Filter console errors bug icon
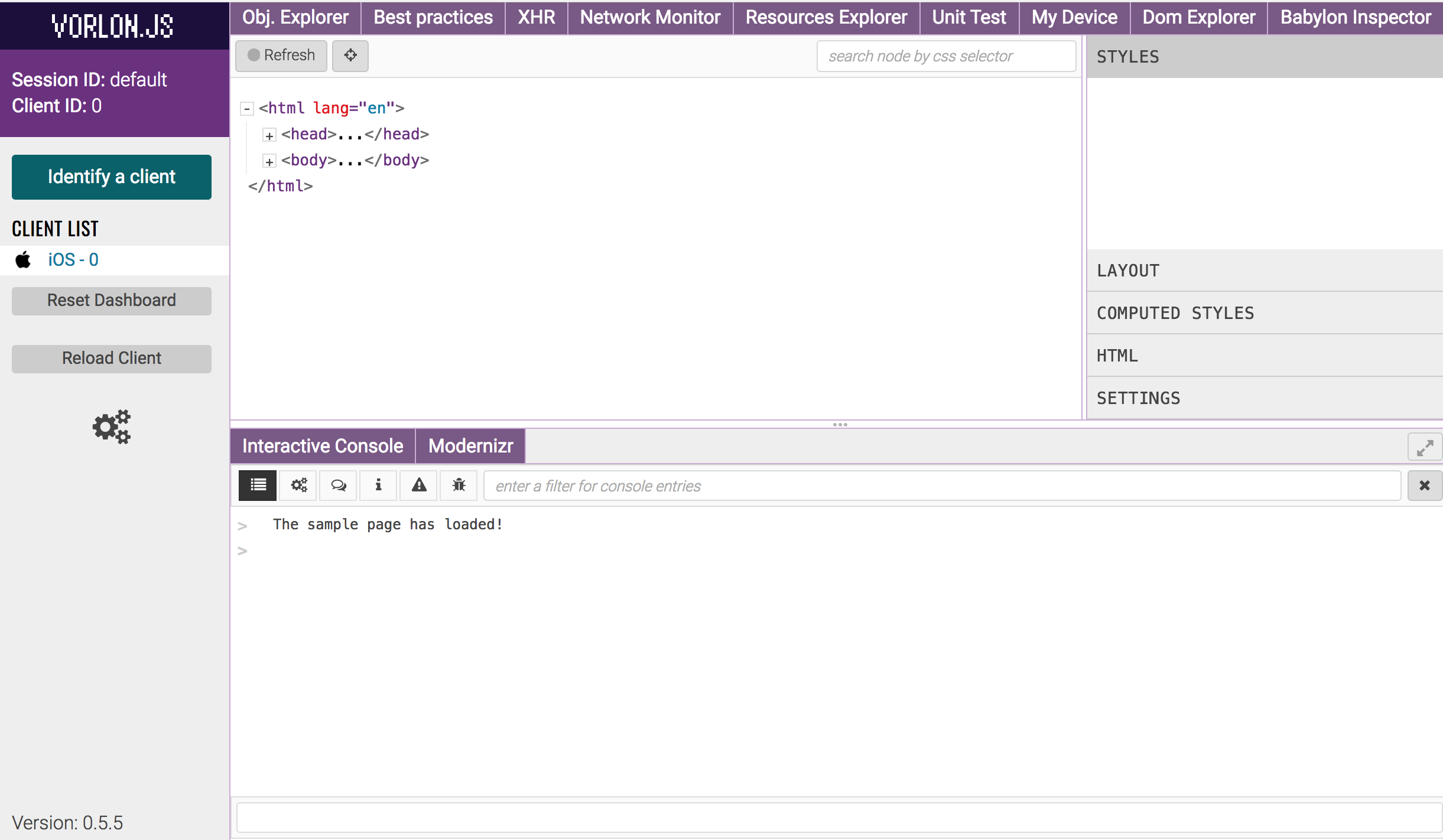This screenshot has width=1443, height=840. pos(459,486)
